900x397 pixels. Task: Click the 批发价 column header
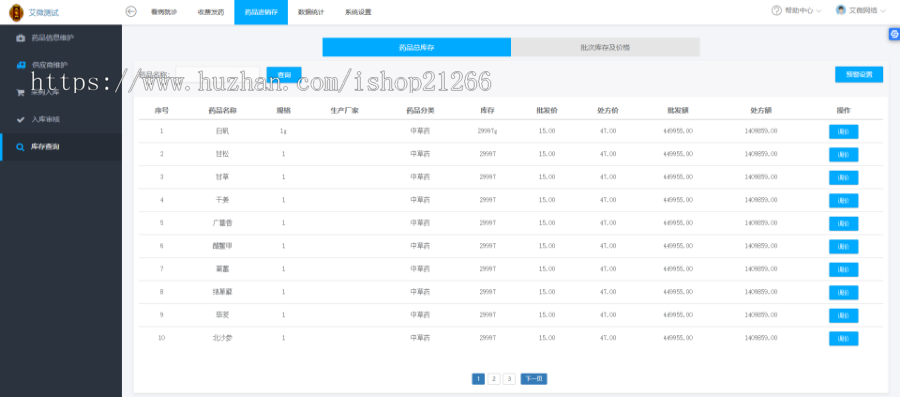[547, 110]
